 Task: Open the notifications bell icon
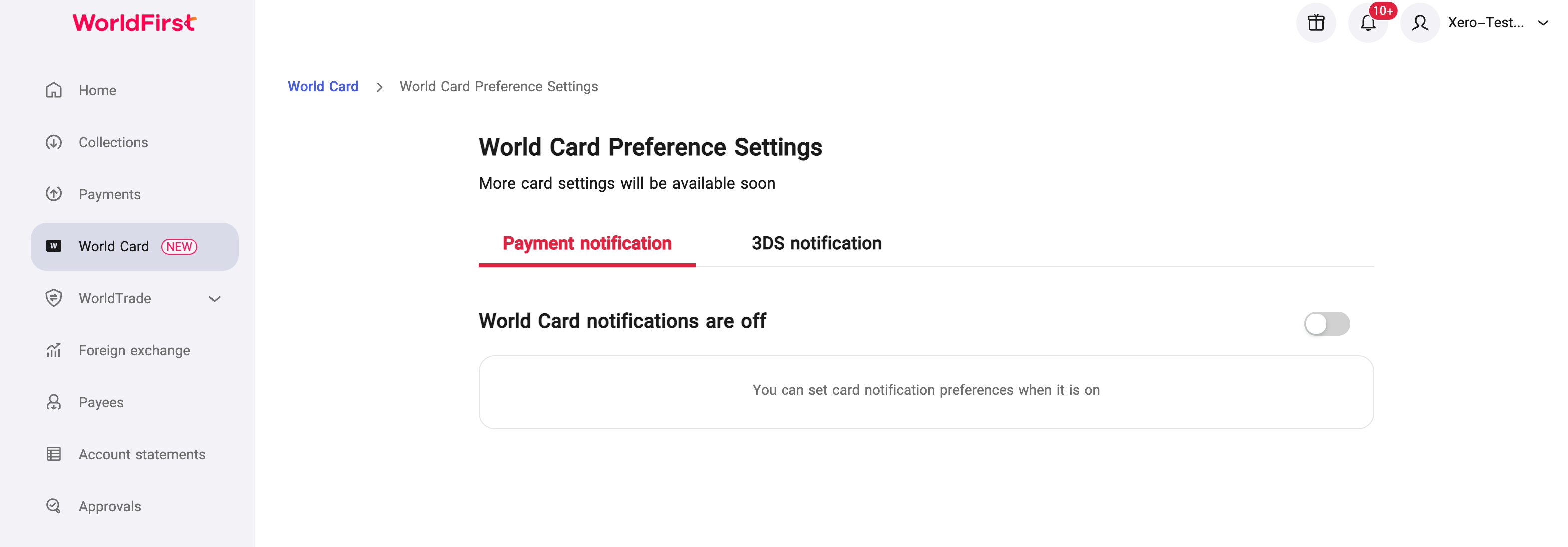[x=1367, y=23]
